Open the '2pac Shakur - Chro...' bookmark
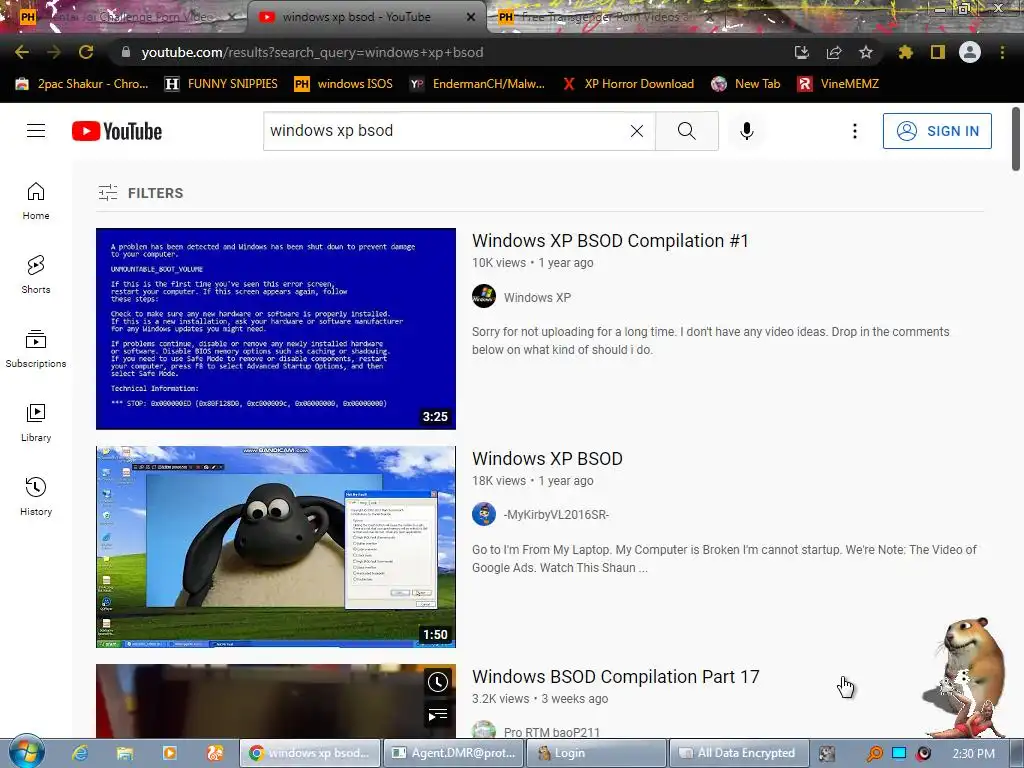The image size is (1024, 768). (x=82, y=84)
